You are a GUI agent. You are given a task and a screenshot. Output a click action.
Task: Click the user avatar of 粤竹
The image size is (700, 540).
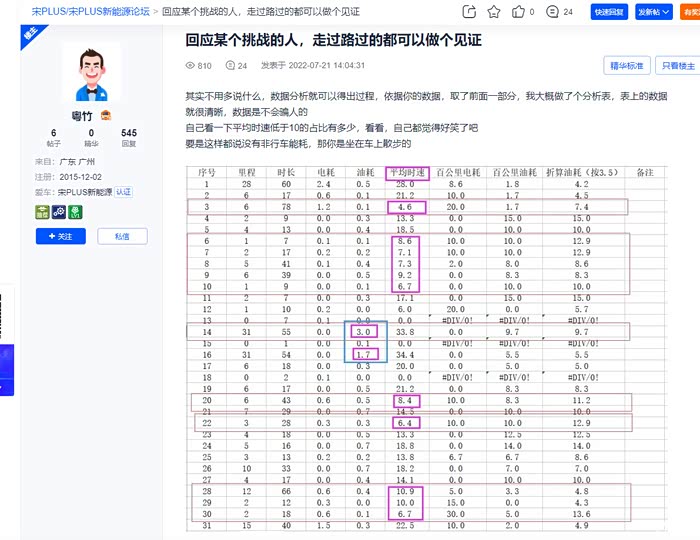[x=92, y=74]
